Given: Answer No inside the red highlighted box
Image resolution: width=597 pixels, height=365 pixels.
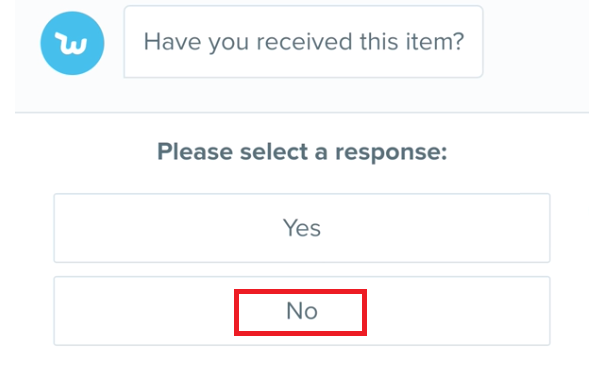Looking at the screenshot, I should click(300, 312).
